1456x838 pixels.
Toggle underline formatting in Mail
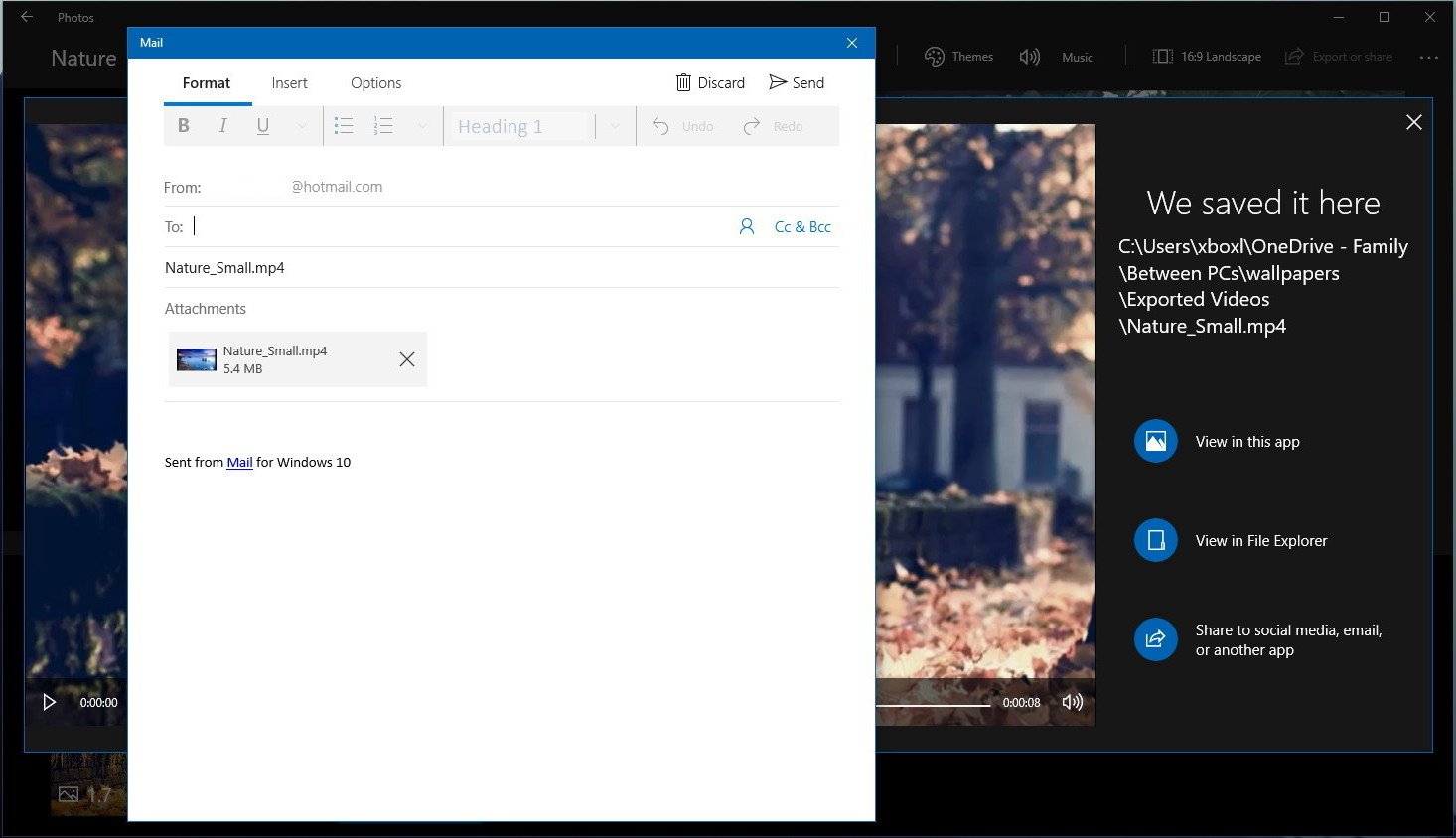coord(263,126)
